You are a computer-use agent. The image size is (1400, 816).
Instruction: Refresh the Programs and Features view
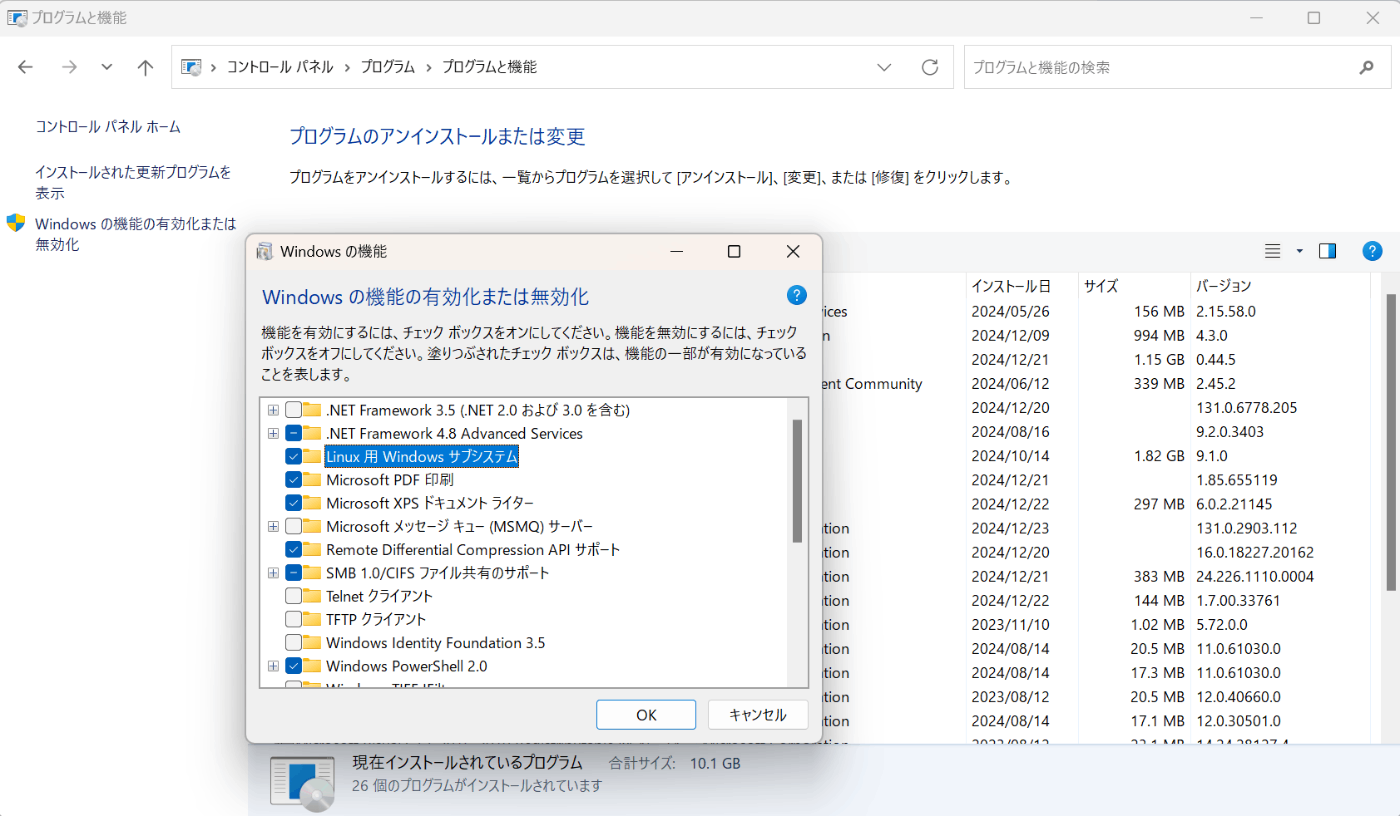click(930, 67)
